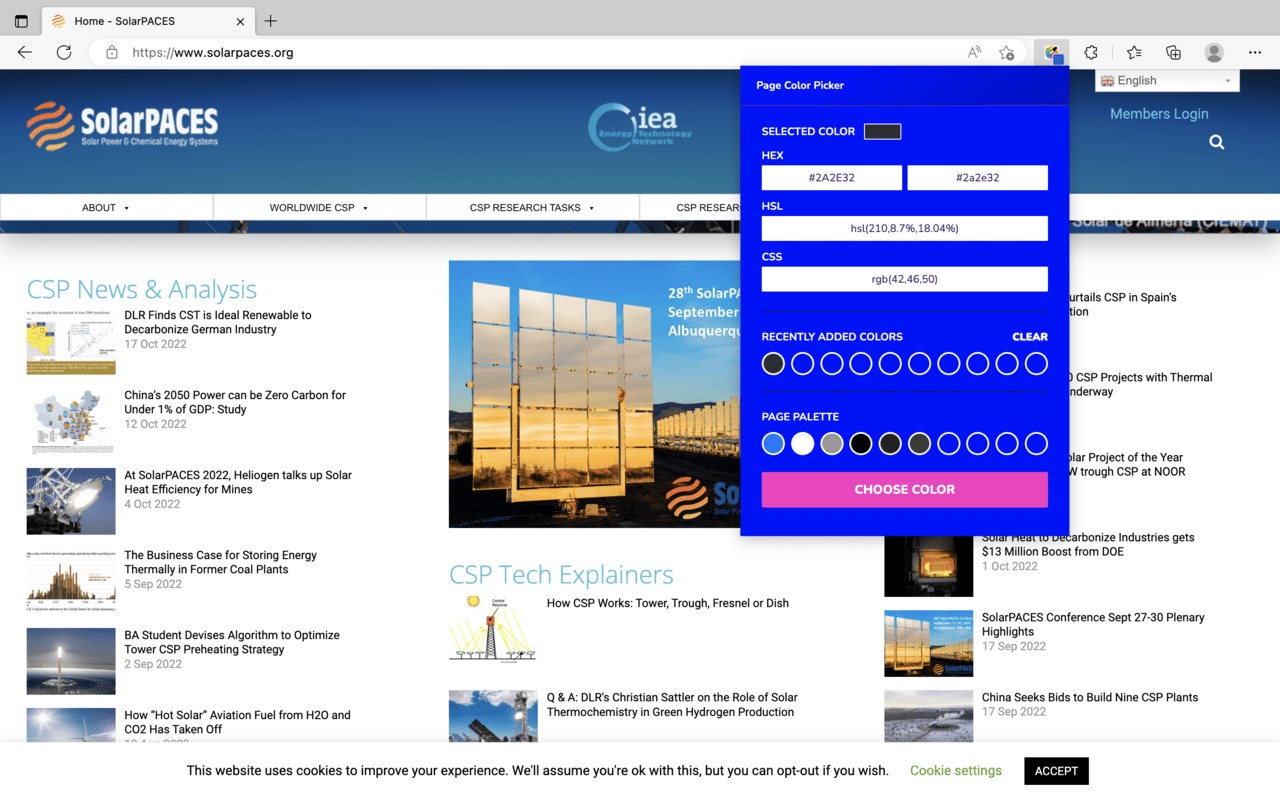Open BA Student Devises Algorithm article
The width and height of the screenshot is (1280, 800).
(x=232, y=642)
